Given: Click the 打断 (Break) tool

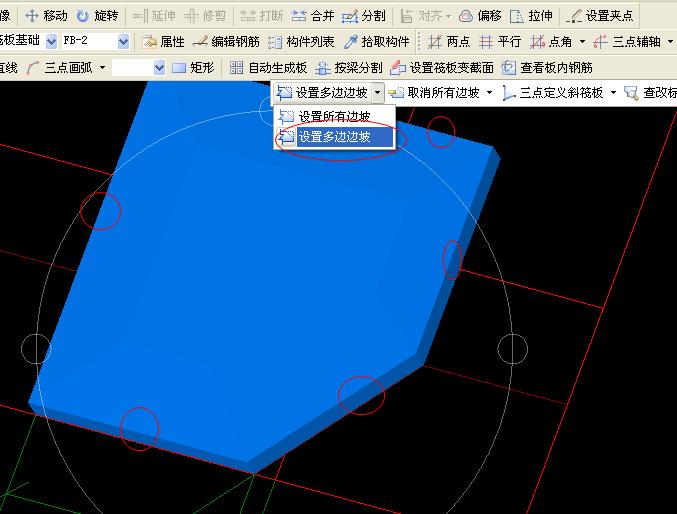Looking at the screenshot, I should [x=262, y=16].
